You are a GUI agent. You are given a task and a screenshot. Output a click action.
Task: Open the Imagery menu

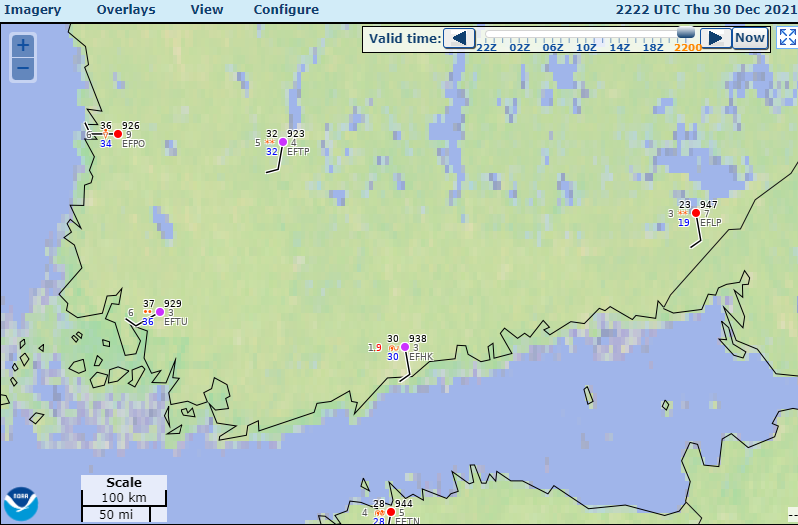[x=33, y=10]
